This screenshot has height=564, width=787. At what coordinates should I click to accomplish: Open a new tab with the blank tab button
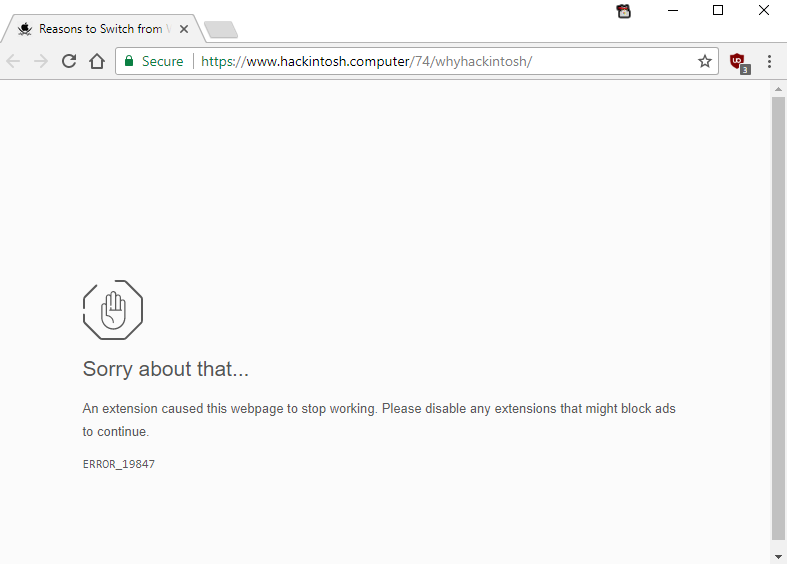221,30
